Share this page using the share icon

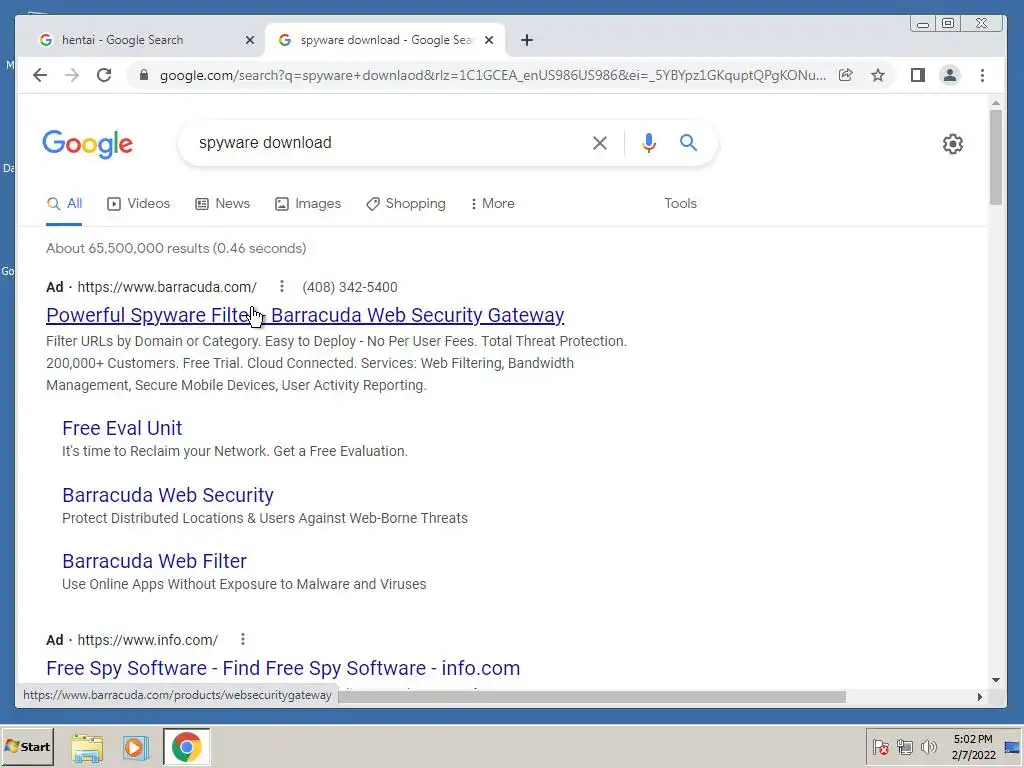coord(846,75)
